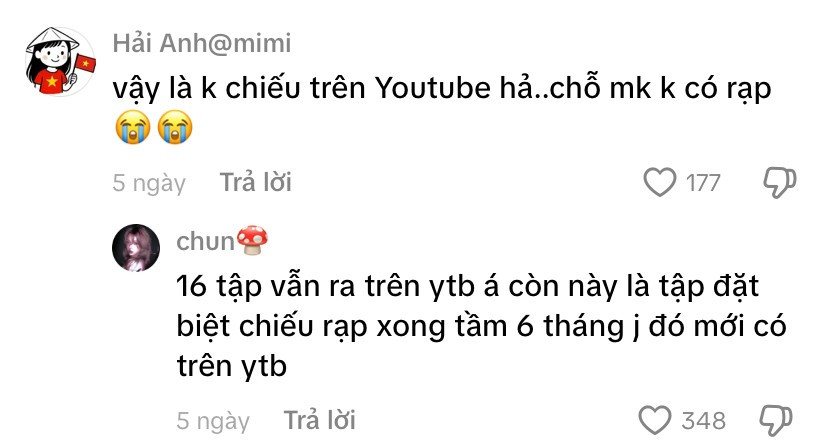
Task: Click Trả lời under chun's reply
Action: 319,420
